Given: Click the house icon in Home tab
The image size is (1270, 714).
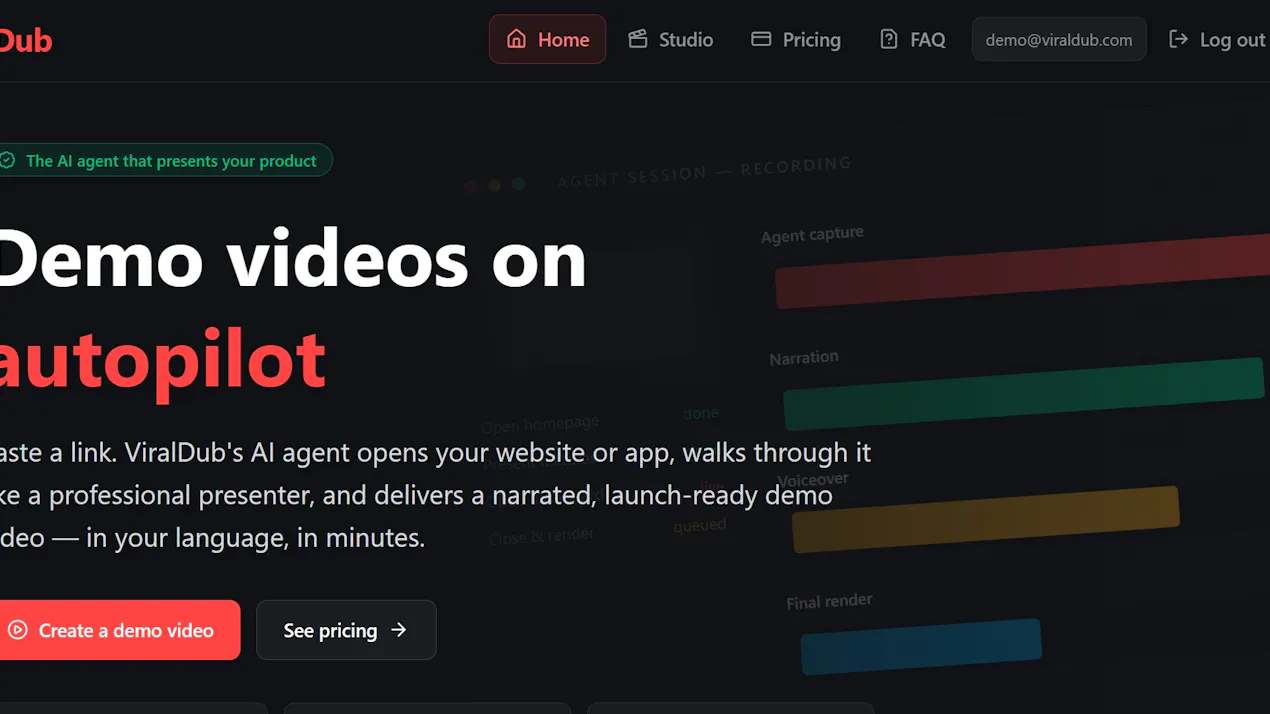Looking at the screenshot, I should point(516,39).
